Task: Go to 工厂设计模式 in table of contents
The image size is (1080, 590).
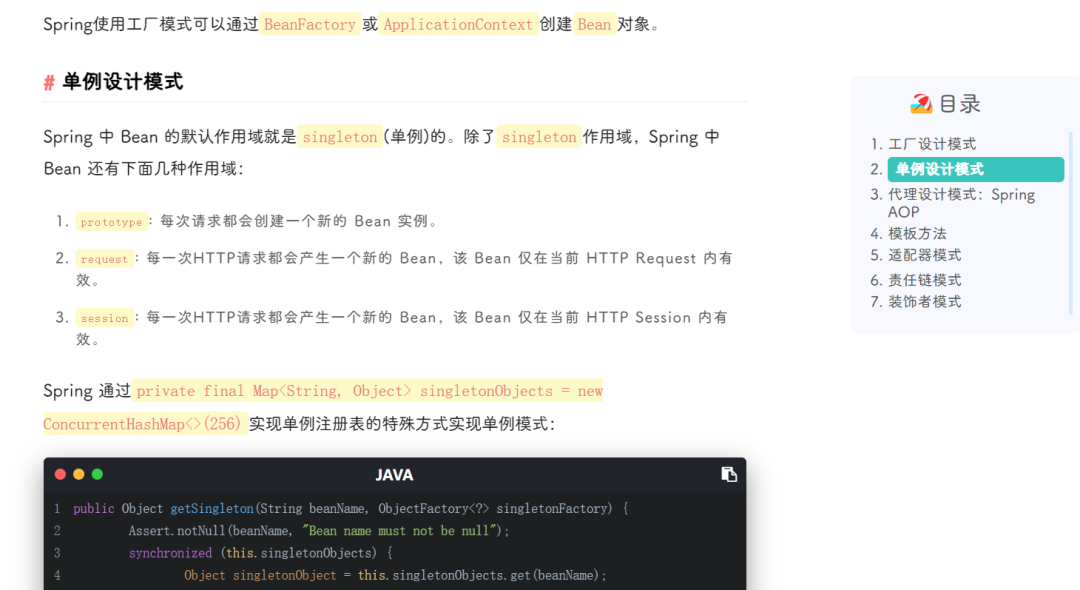Action: point(932,144)
